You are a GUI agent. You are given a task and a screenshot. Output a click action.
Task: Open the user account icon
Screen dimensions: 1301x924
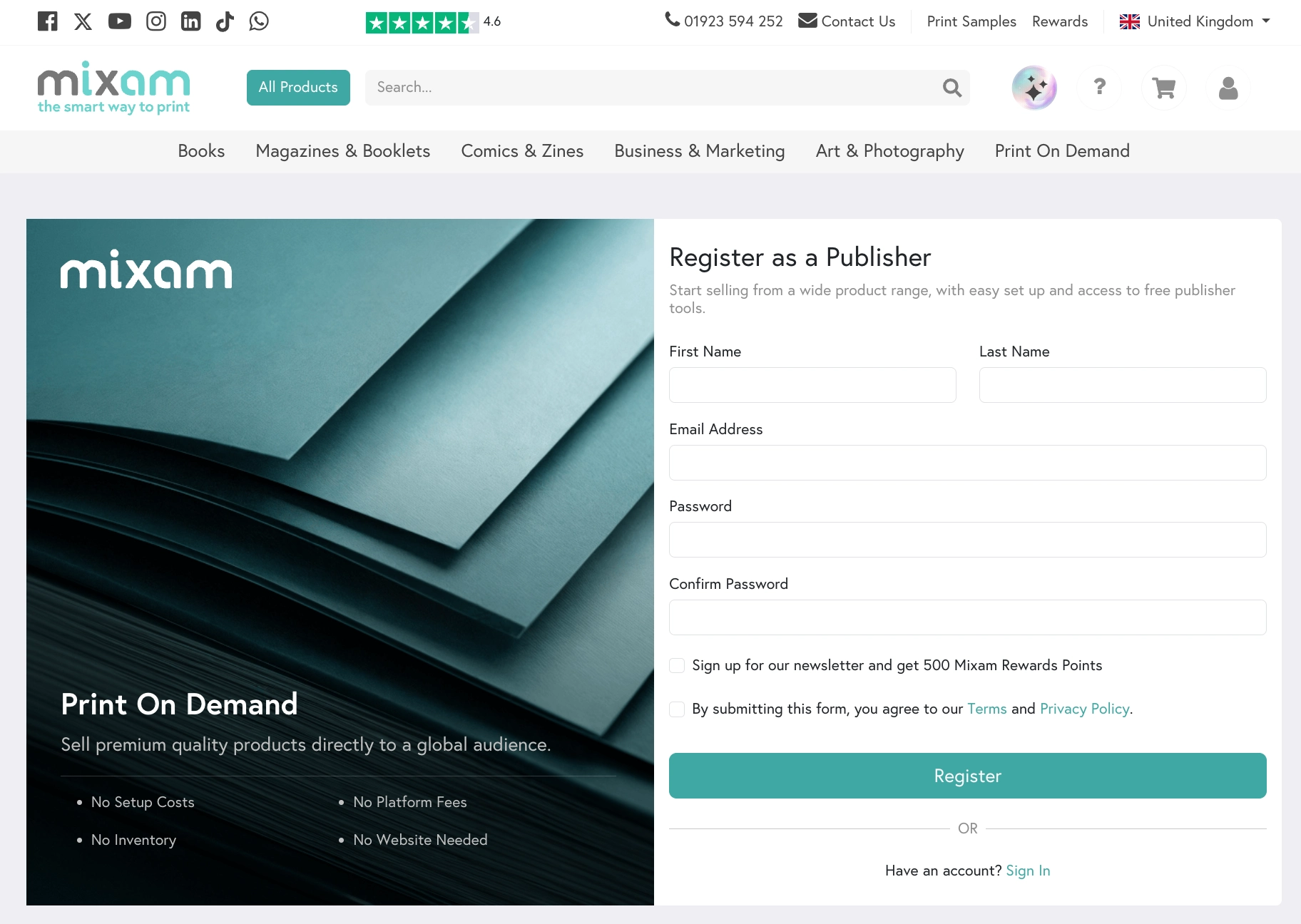coord(1228,88)
